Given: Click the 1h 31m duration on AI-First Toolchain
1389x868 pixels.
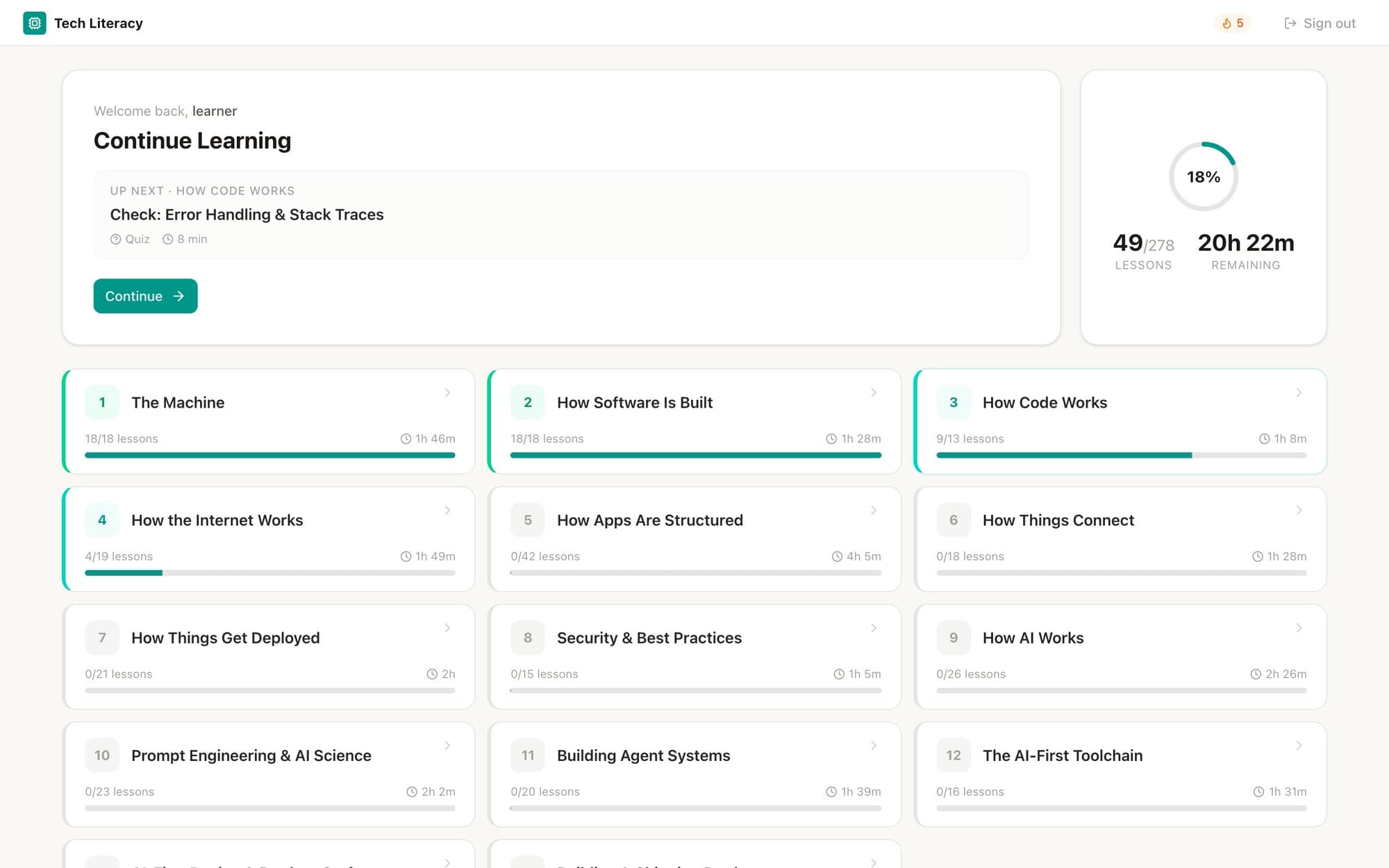Looking at the screenshot, I should (x=1280, y=792).
